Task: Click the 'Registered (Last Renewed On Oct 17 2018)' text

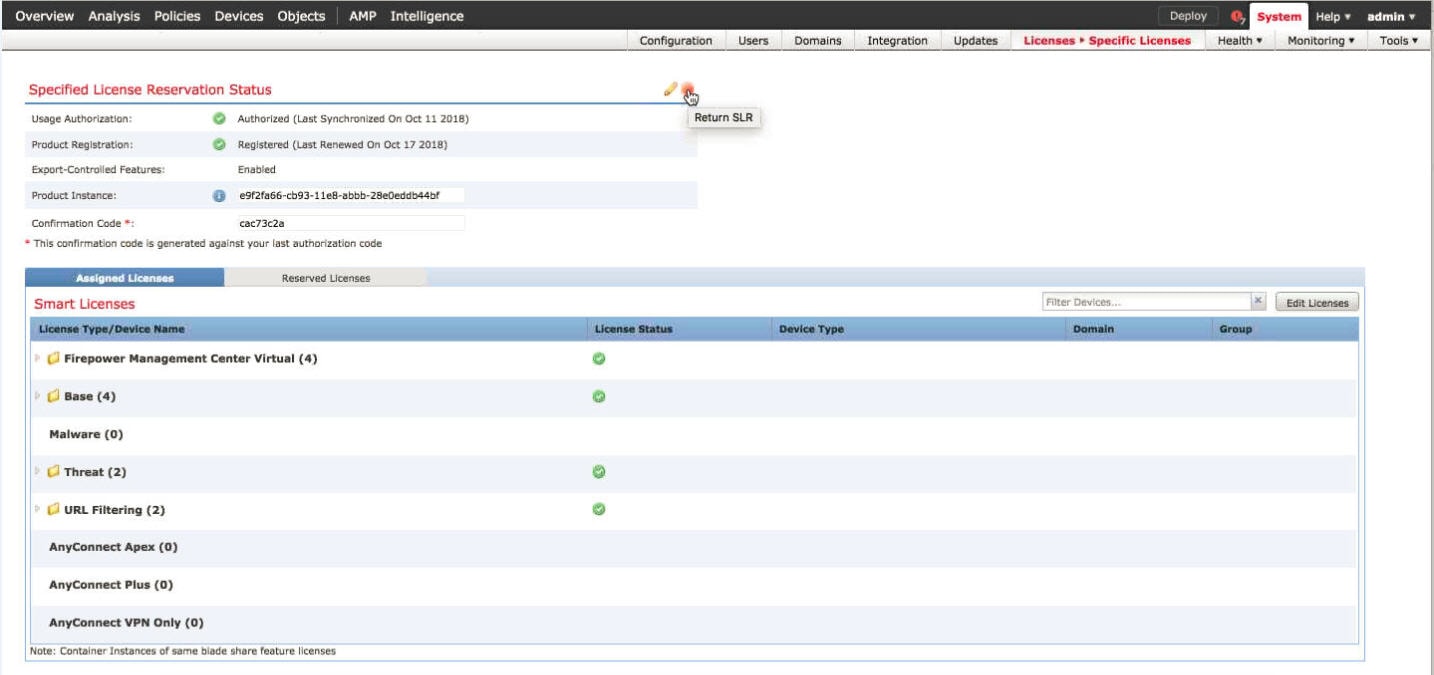Action: point(342,144)
